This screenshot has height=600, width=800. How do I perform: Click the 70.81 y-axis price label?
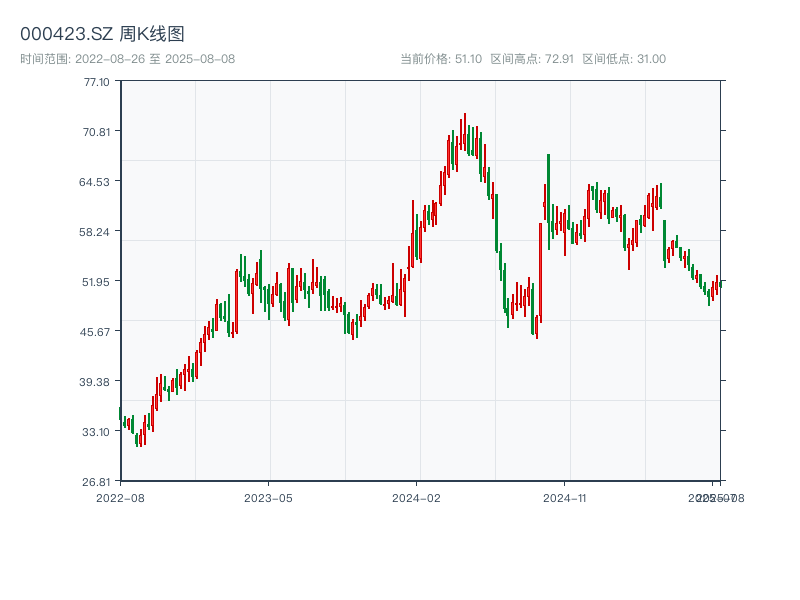coord(96,132)
